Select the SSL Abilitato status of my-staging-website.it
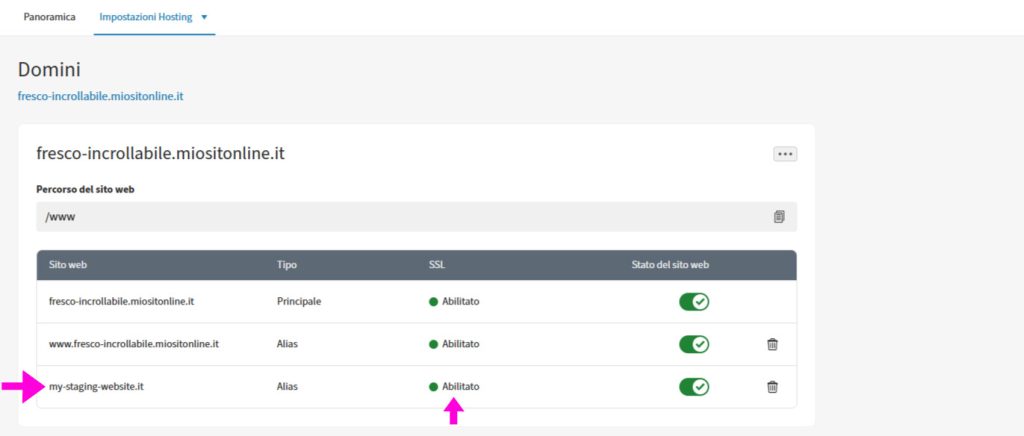Image resolution: width=1024 pixels, height=436 pixels. [455, 386]
